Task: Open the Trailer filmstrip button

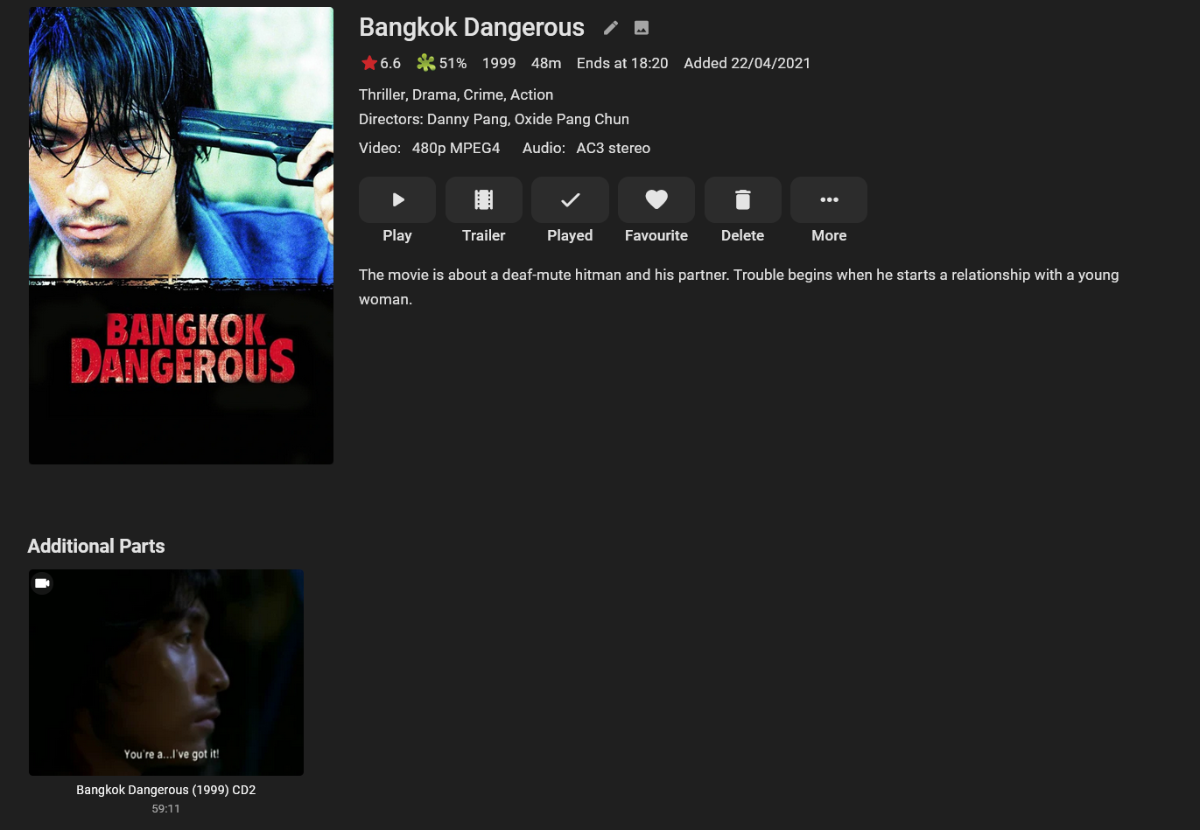Action: tap(484, 200)
